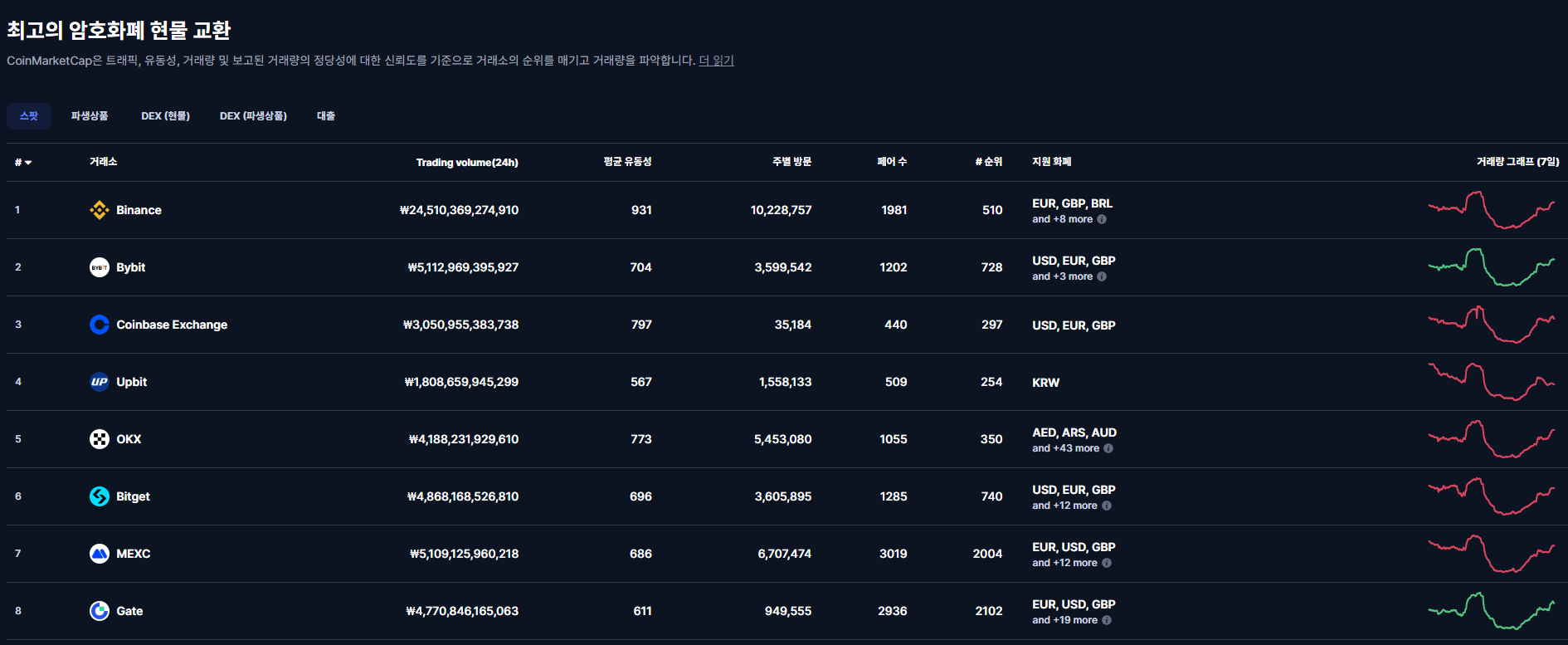Viewport: 1568px width, 645px height.
Task: Click Binance volume ₩24,510,369,274,910
Action: pos(459,210)
